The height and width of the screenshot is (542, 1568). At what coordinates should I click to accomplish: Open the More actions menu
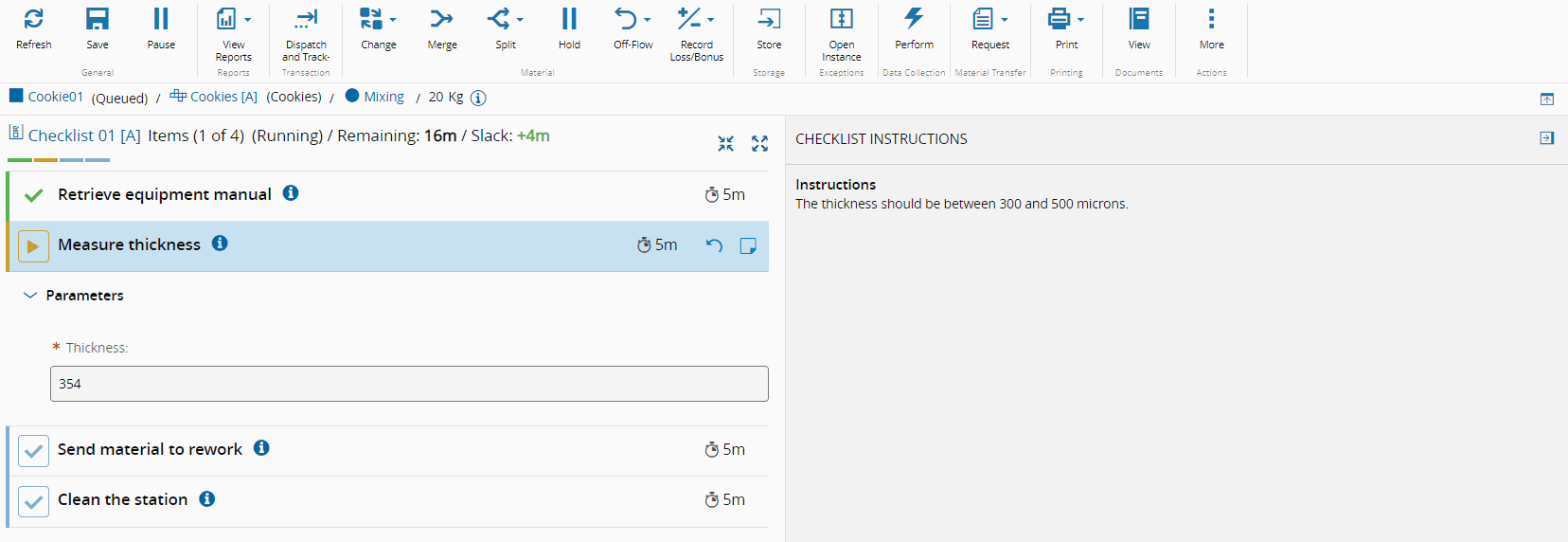coord(1211,19)
